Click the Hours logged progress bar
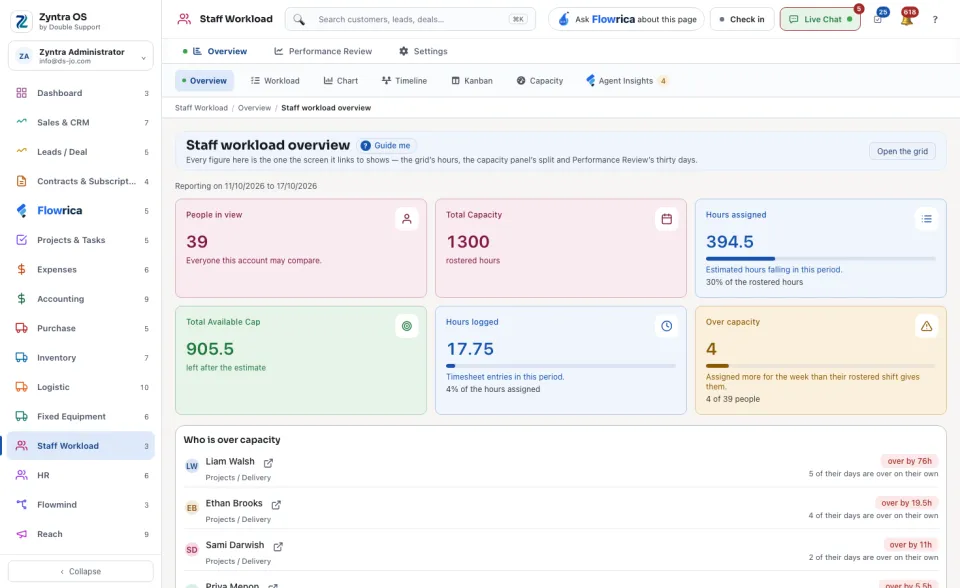This screenshot has width=960, height=588. [561, 366]
